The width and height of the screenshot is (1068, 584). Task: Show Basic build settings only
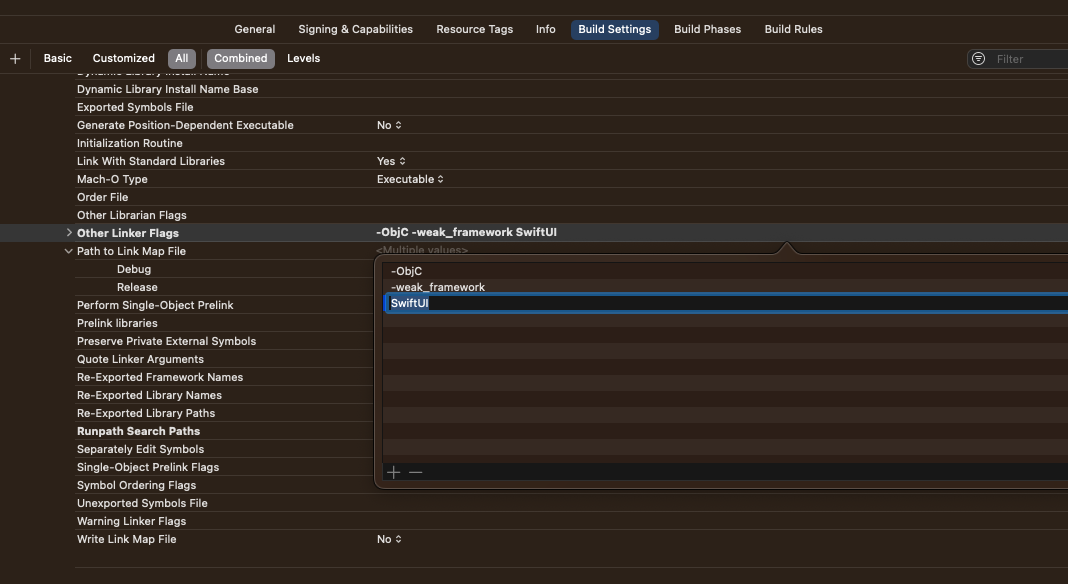(x=58, y=58)
